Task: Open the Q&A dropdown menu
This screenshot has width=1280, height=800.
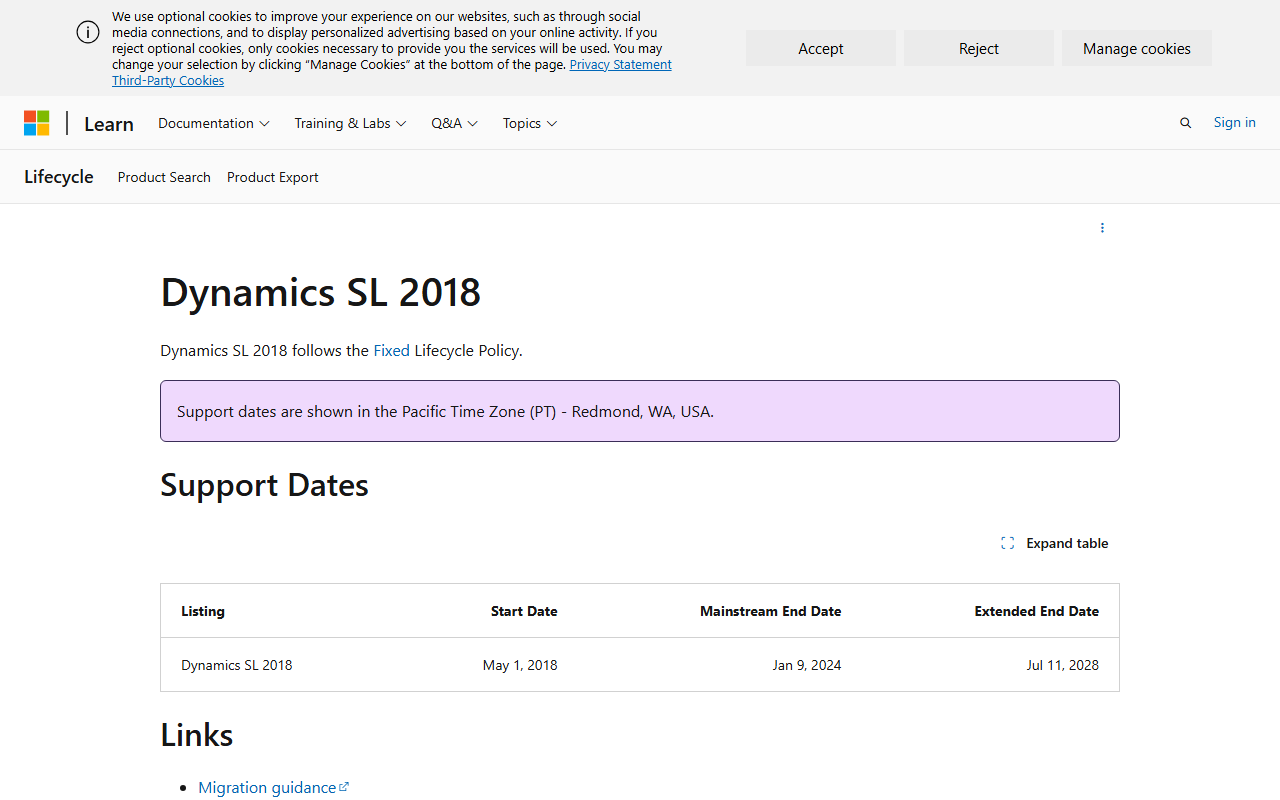Action: click(455, 123)
